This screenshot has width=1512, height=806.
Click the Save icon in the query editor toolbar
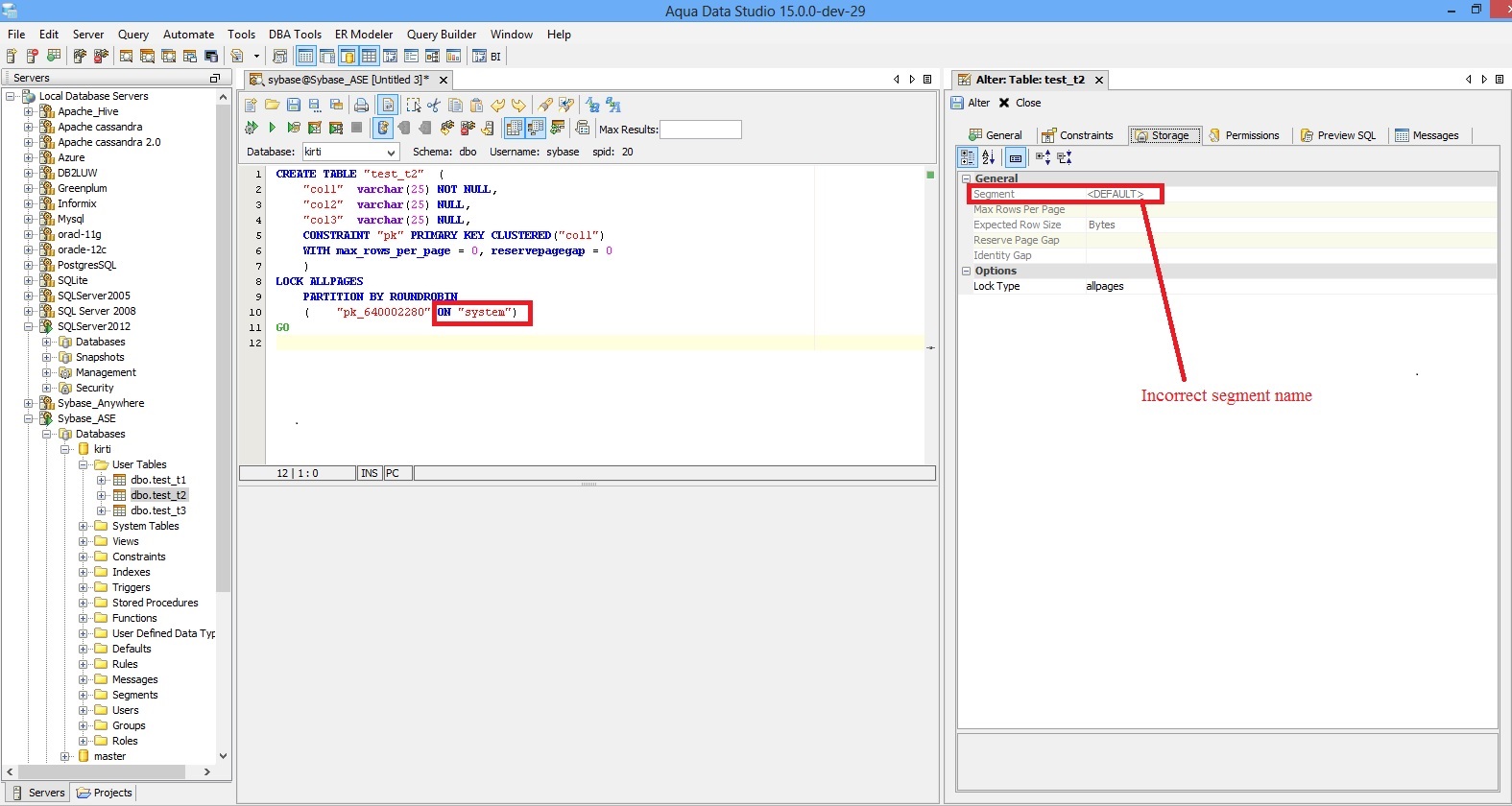294,105
